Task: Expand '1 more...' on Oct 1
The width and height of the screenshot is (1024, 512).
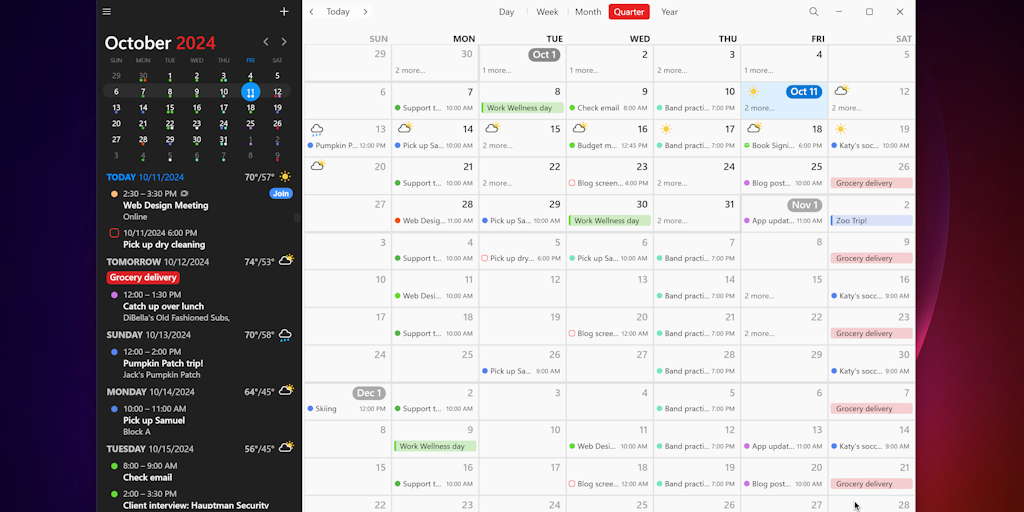Action: click(497, 71)
